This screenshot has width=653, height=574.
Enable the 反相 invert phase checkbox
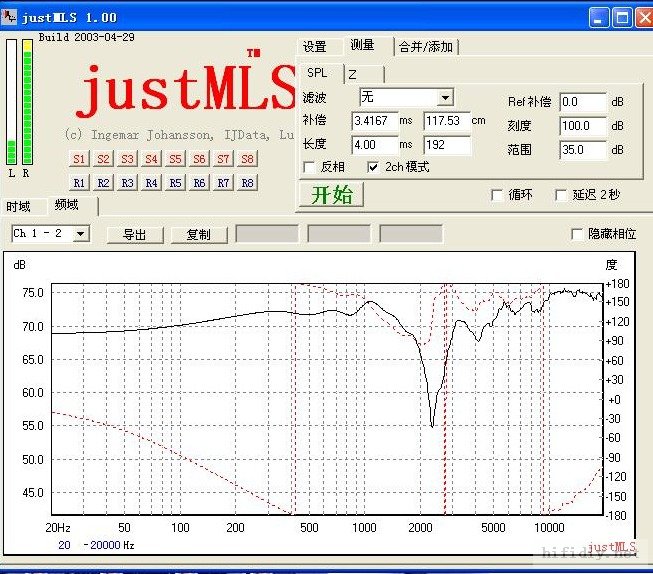pyautogui.click(x=309, y=167)
